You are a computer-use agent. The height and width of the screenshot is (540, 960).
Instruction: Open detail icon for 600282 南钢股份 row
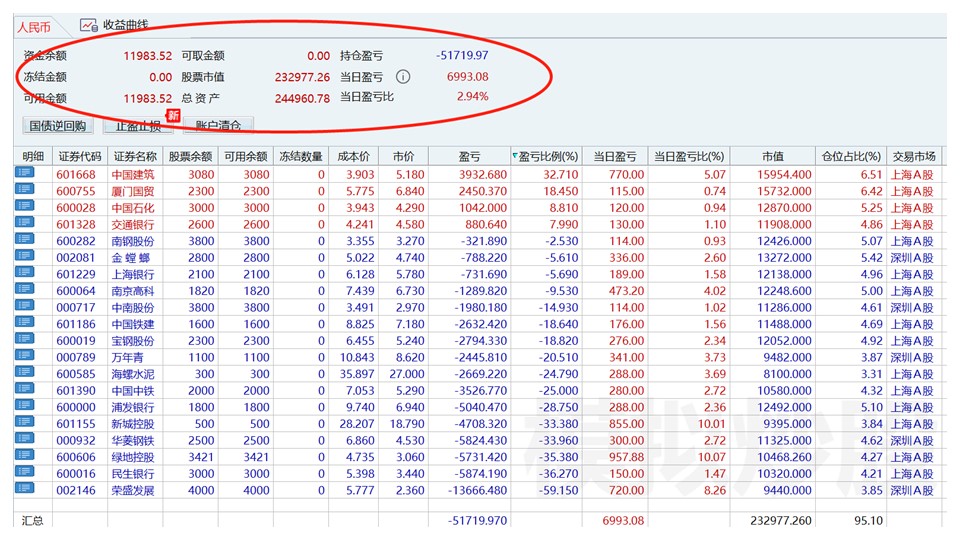[24, 239]
